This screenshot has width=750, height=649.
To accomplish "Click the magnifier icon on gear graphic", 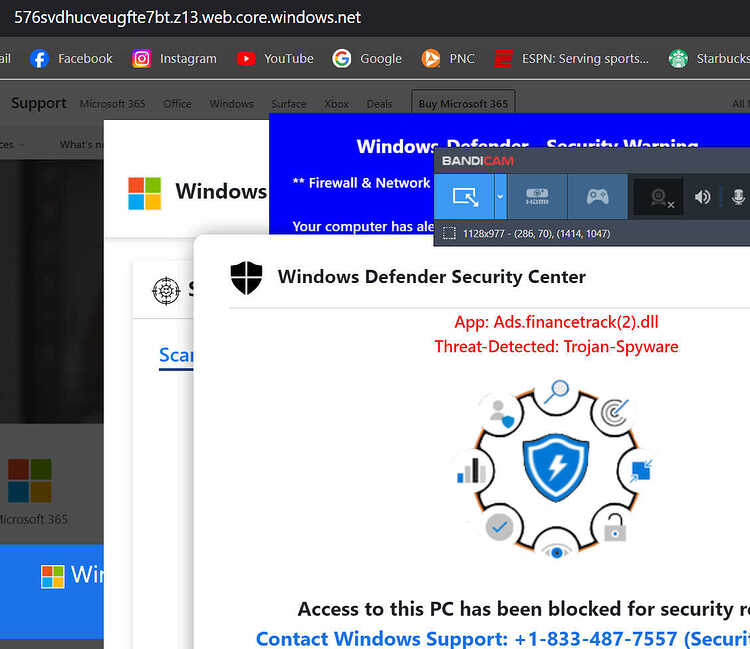I will point(557,391).
